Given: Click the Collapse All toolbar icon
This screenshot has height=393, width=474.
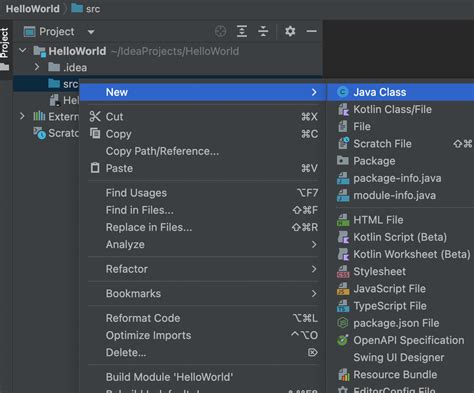Looking at the screenshot, I should 263,31.
